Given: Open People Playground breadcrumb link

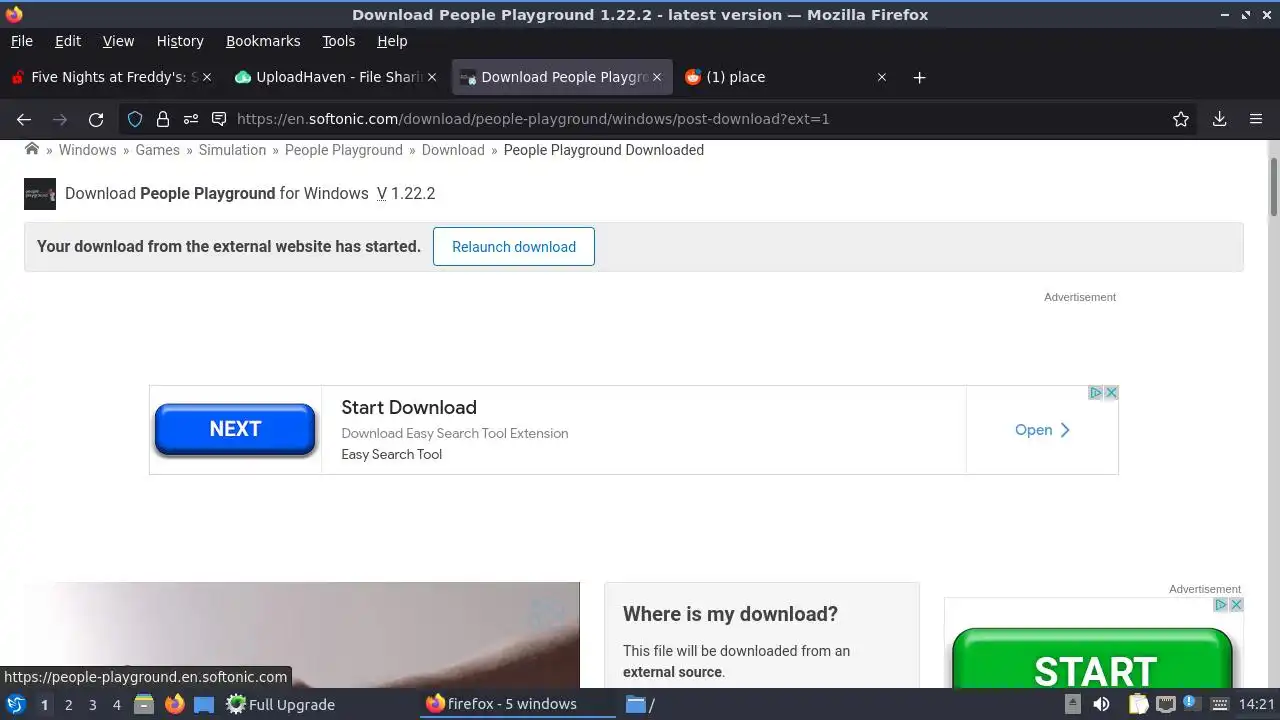Looking at the screenshot, I should [344, 150].
